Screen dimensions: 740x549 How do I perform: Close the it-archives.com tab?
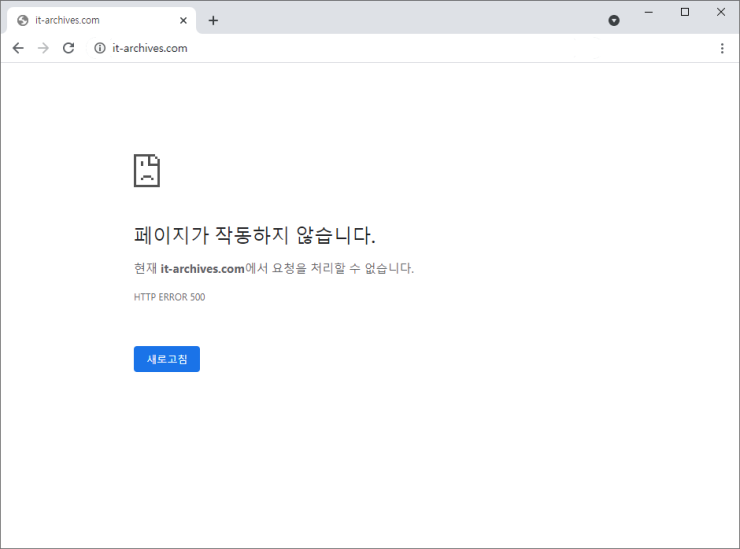[183, 20]
